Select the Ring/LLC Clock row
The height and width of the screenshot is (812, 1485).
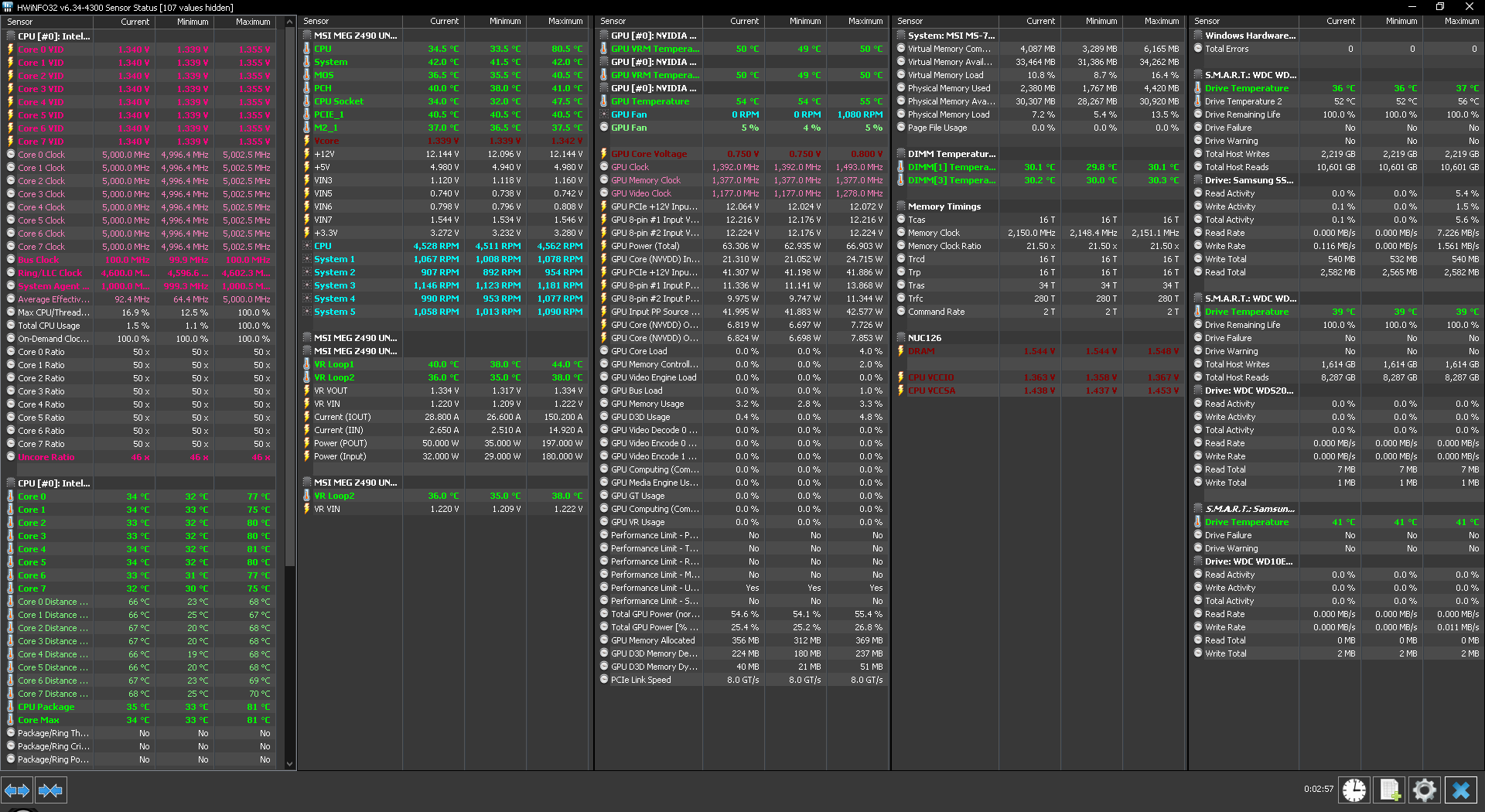coord(138,273)
